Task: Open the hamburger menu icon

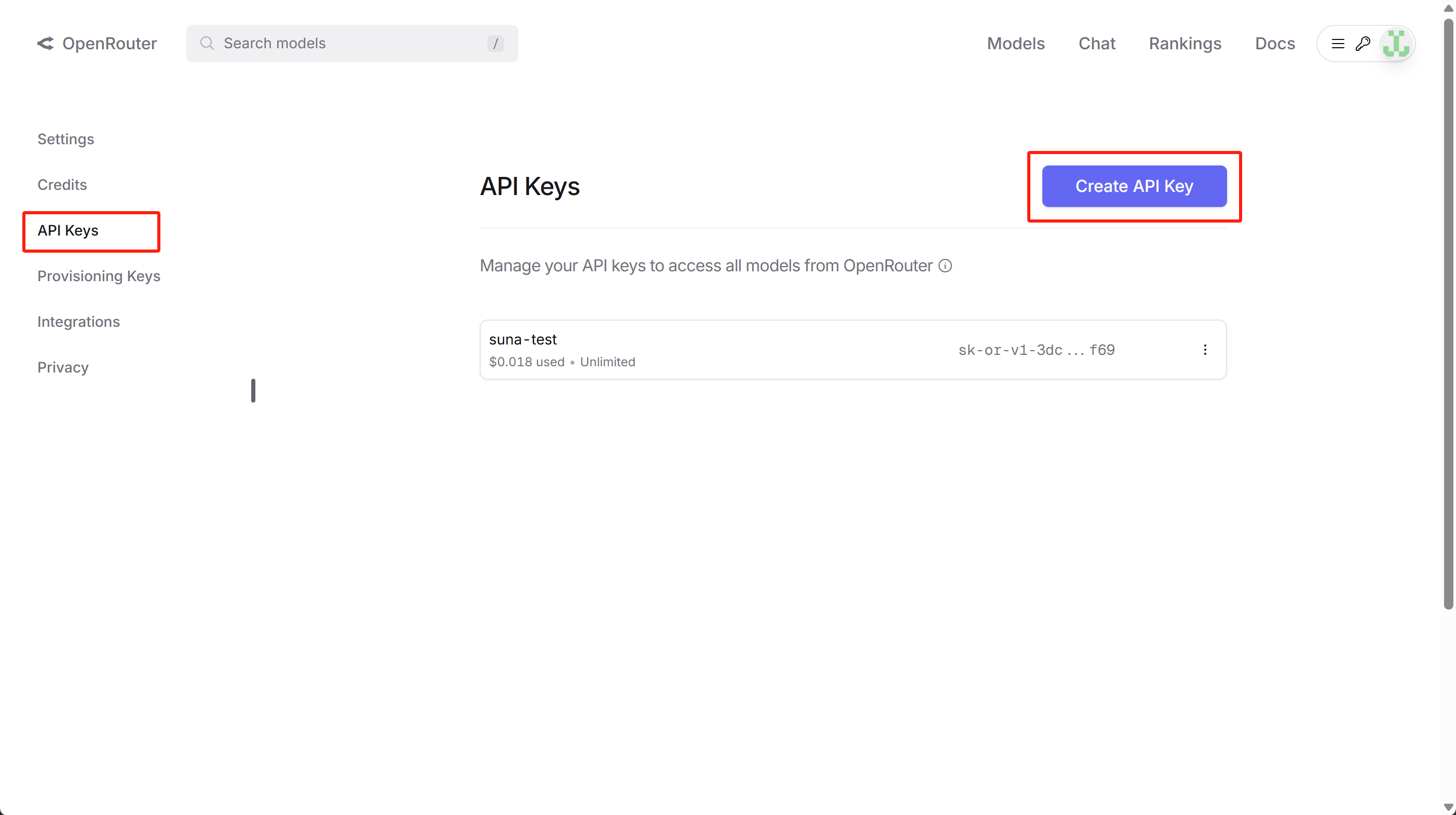Action: click(x=1337, y=44)
